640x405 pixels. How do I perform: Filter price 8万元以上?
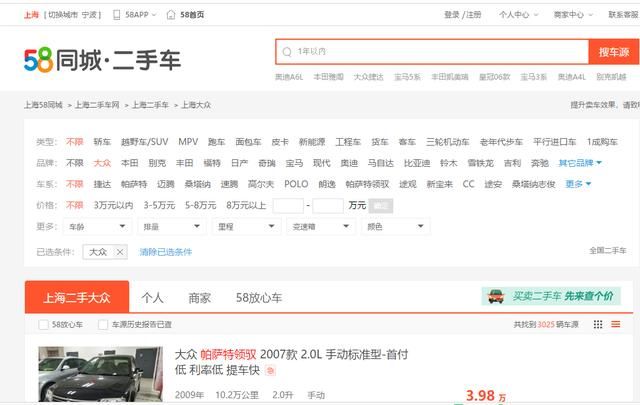click(246, 205)
